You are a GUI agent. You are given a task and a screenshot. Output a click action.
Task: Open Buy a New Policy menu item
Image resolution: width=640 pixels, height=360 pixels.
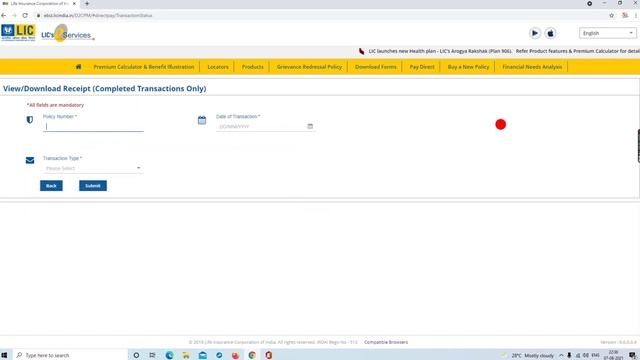tap(468, 67)
